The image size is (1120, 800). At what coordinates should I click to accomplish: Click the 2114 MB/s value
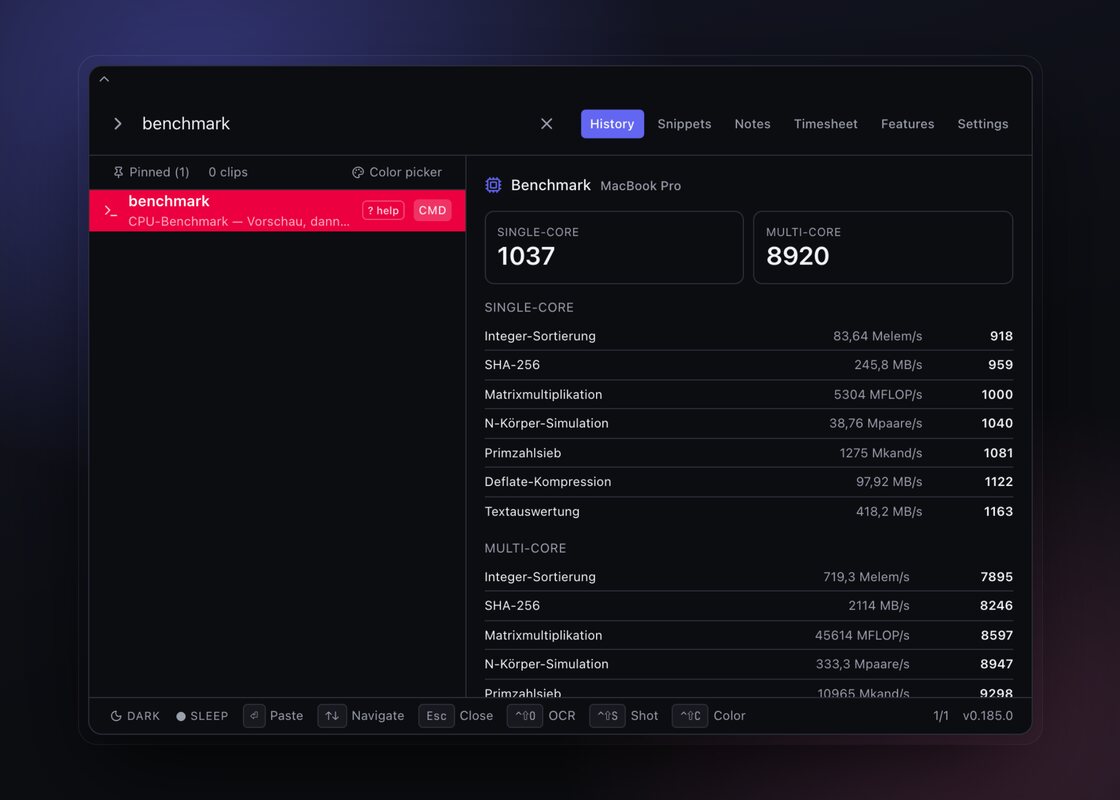tap(879, 606)
